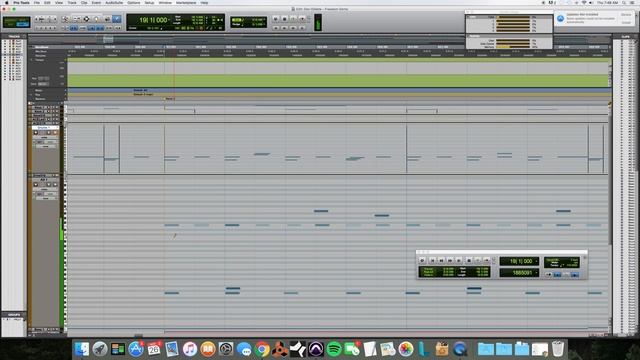Open the View menu
640x360 pixels.
59,2
